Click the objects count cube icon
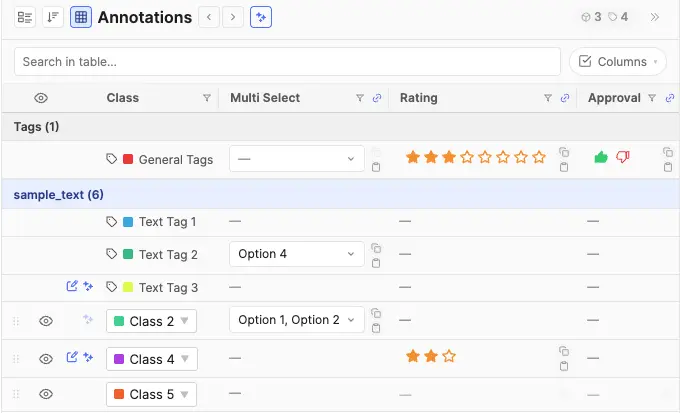The image size is (680, 413). tap(585, 17)
